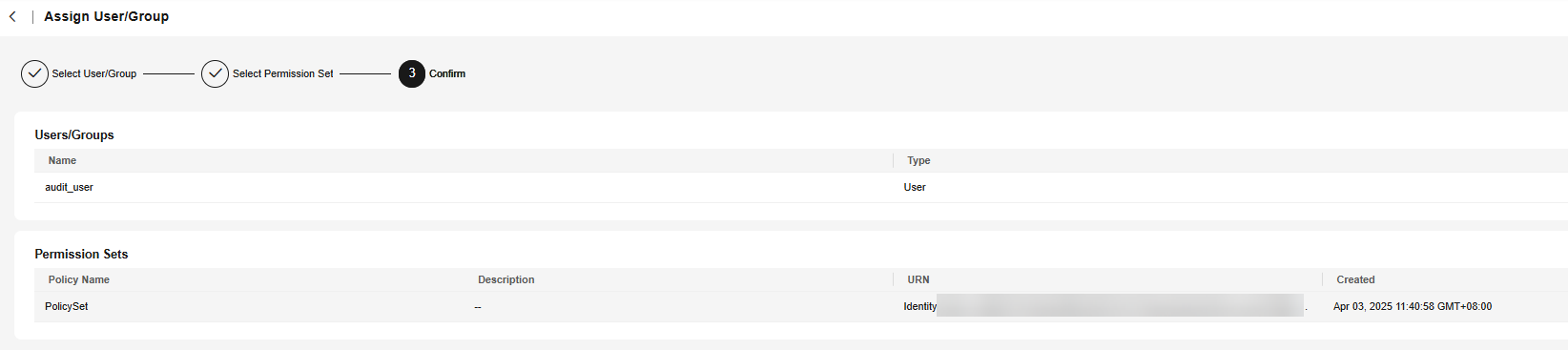
Task: Click the Description column header
Action: point(506,279)
